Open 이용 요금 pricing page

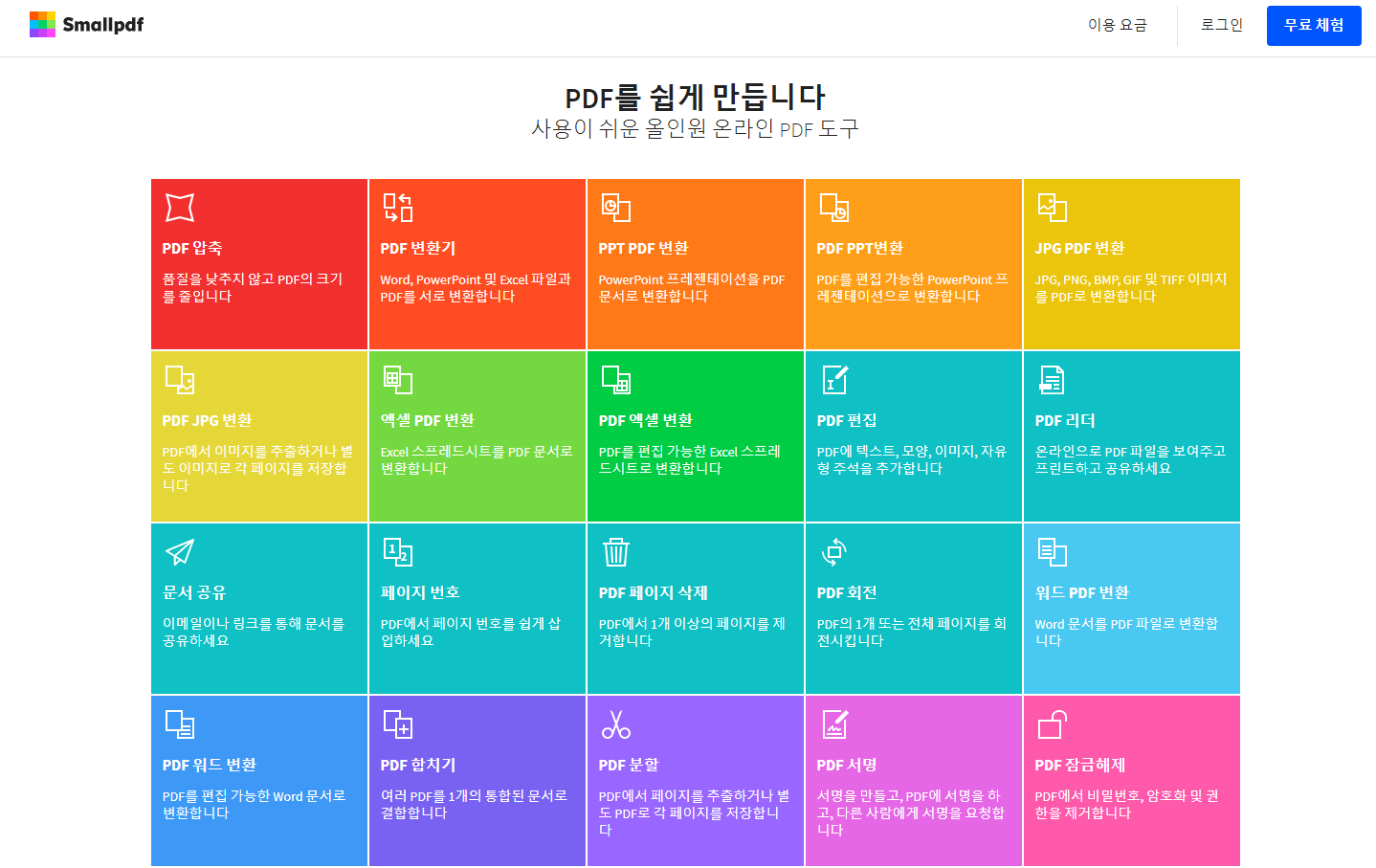(1117, 25)
